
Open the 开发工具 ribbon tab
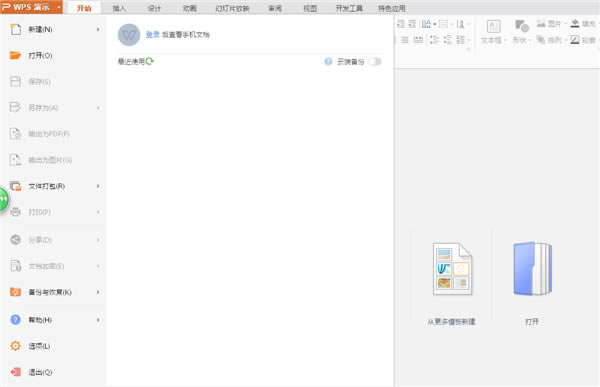pos(349,8)
